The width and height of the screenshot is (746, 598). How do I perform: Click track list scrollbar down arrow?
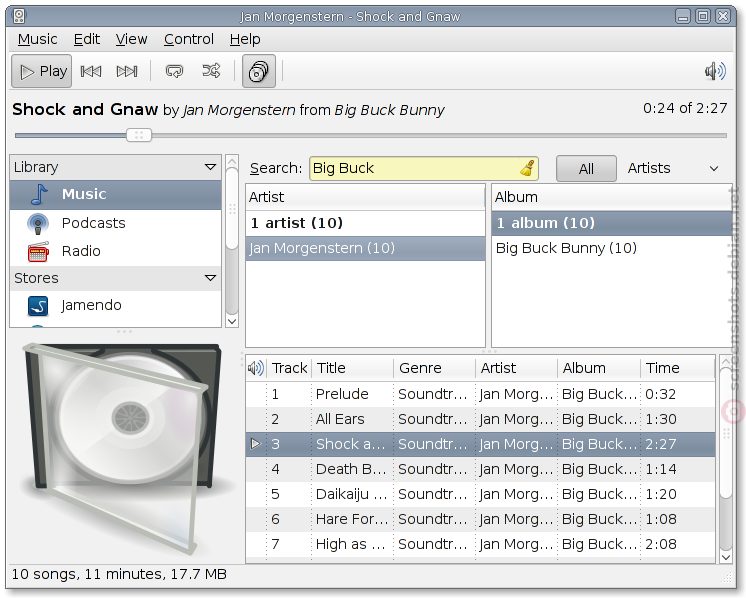pos(726,557)
